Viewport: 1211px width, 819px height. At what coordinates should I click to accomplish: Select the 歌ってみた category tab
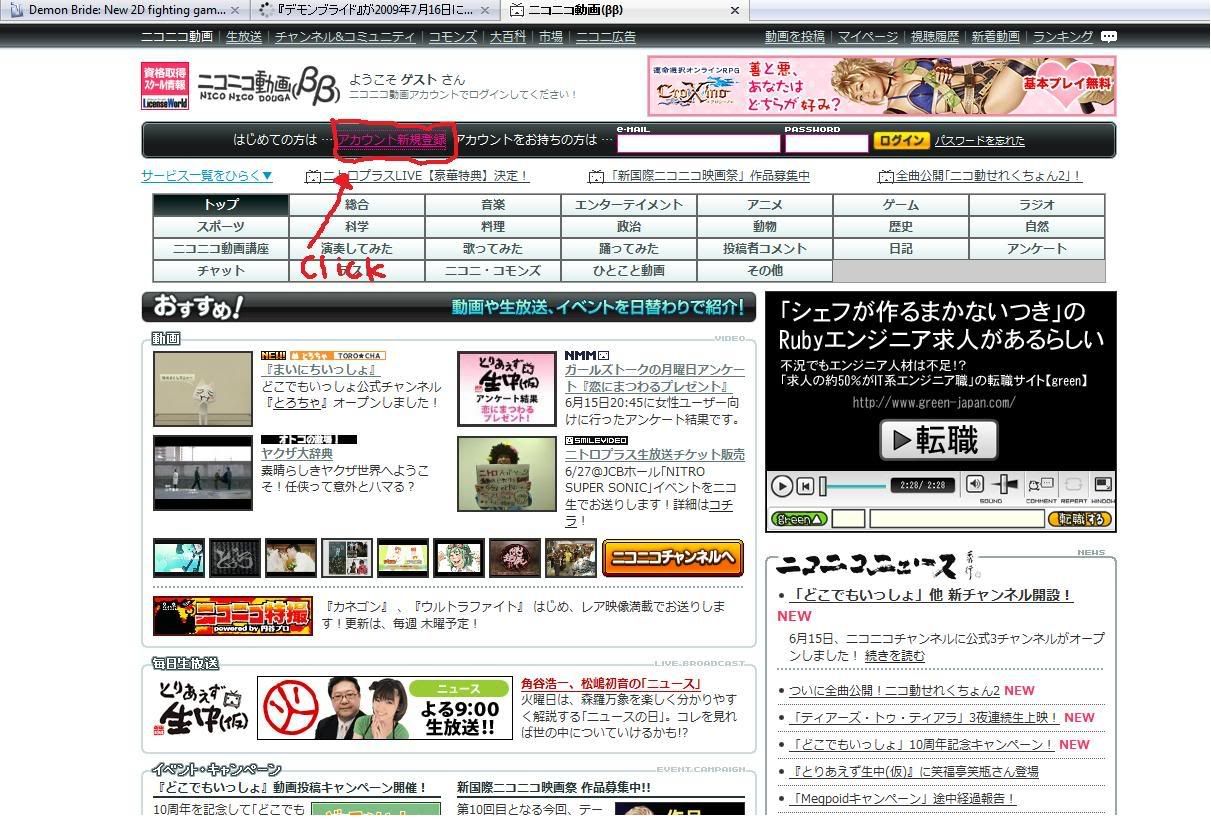coord(493,249)
